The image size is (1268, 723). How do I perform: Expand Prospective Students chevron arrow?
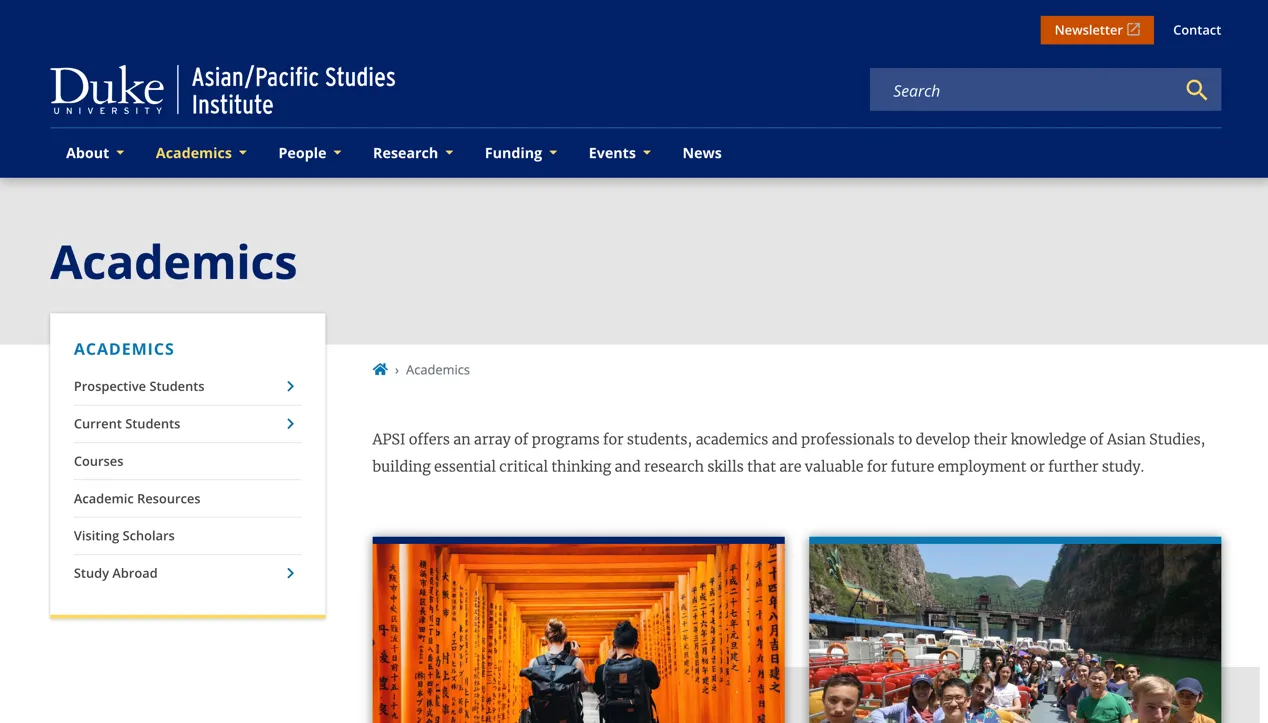(x=290, y=386)
